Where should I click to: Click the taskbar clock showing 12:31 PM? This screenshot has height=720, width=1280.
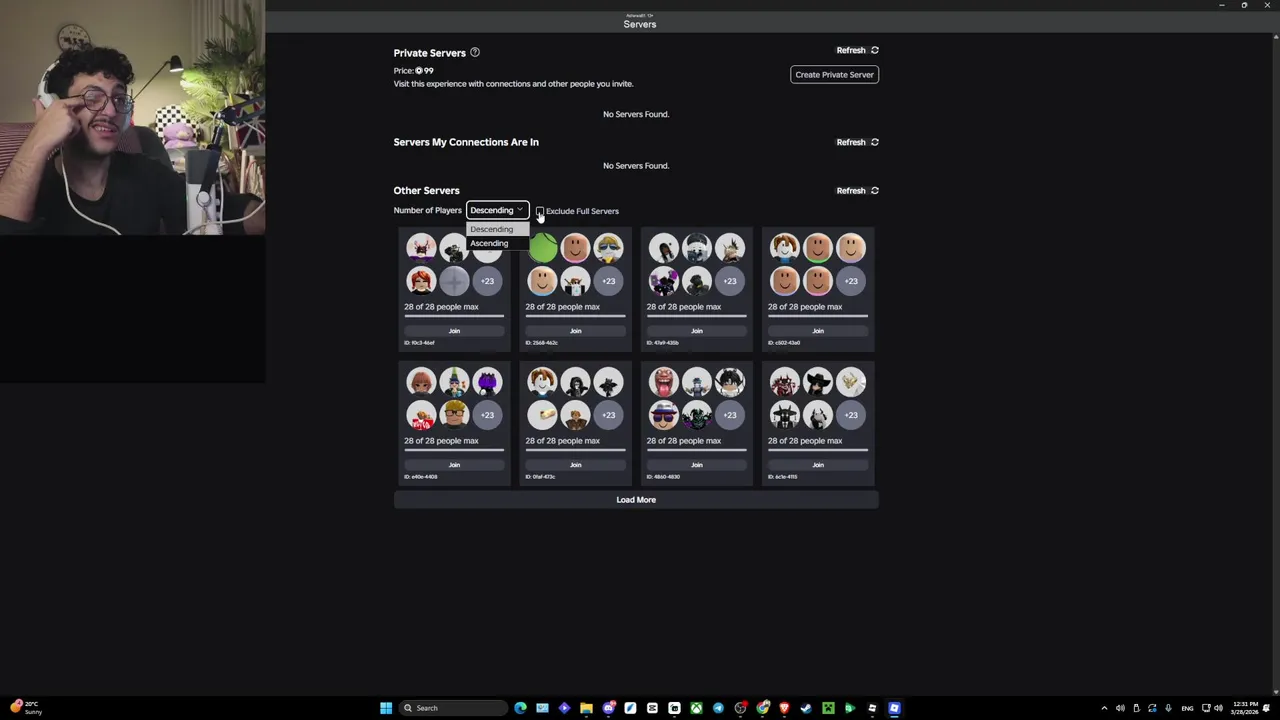pyautogui.click(x=1246, y=708)
